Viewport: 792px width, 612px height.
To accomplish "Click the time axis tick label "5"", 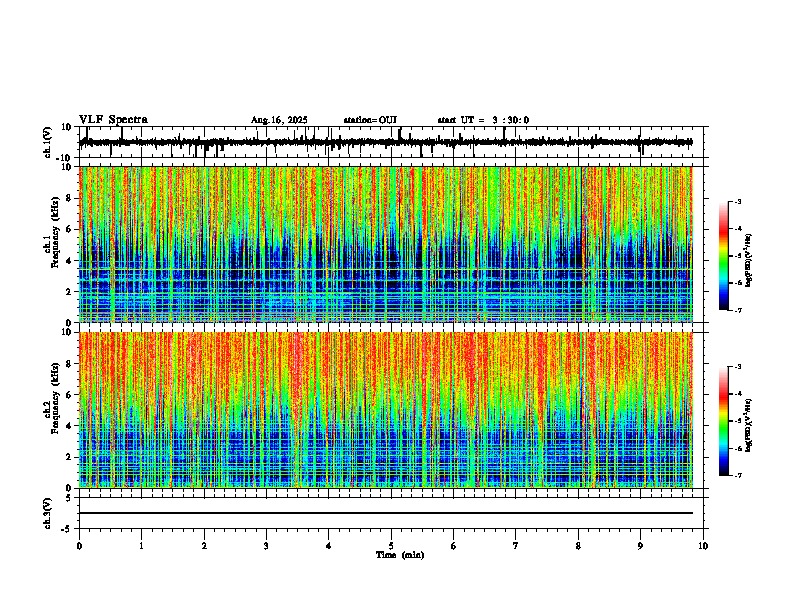I will (391, 546).
